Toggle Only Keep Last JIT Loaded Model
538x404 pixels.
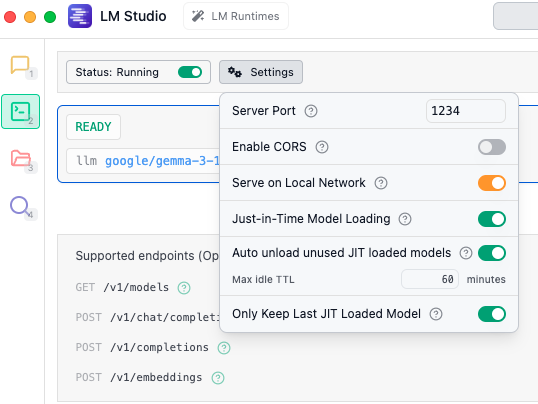[492, 314]
